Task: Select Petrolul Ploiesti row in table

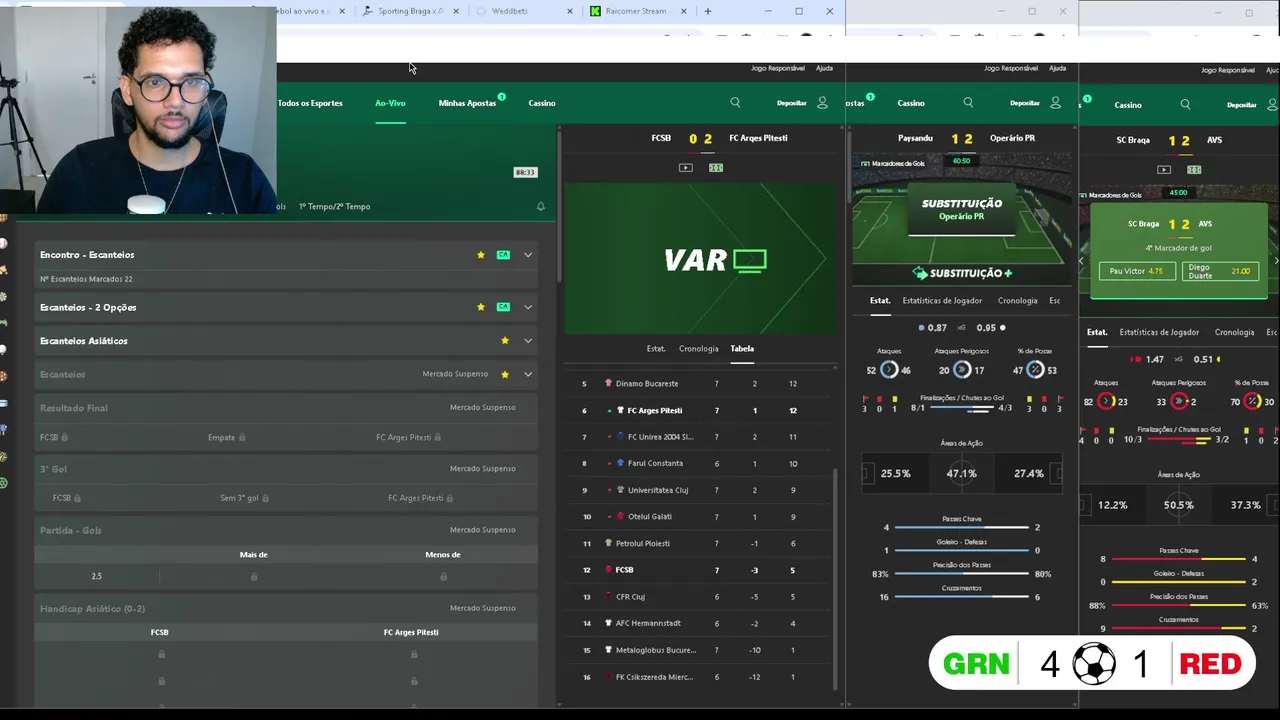Action: pos(700,544)
